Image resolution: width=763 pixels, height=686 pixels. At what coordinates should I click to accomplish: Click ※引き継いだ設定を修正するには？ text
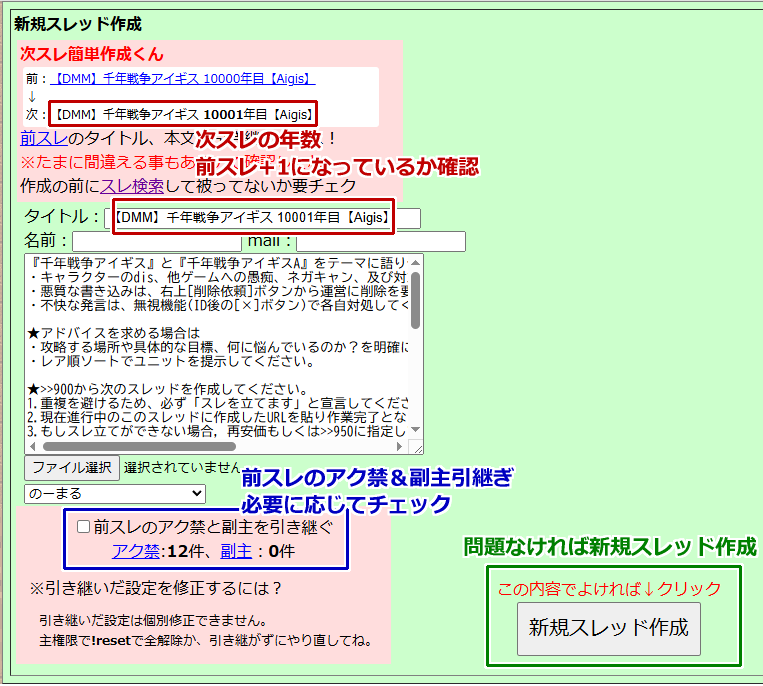pos(155,588)
